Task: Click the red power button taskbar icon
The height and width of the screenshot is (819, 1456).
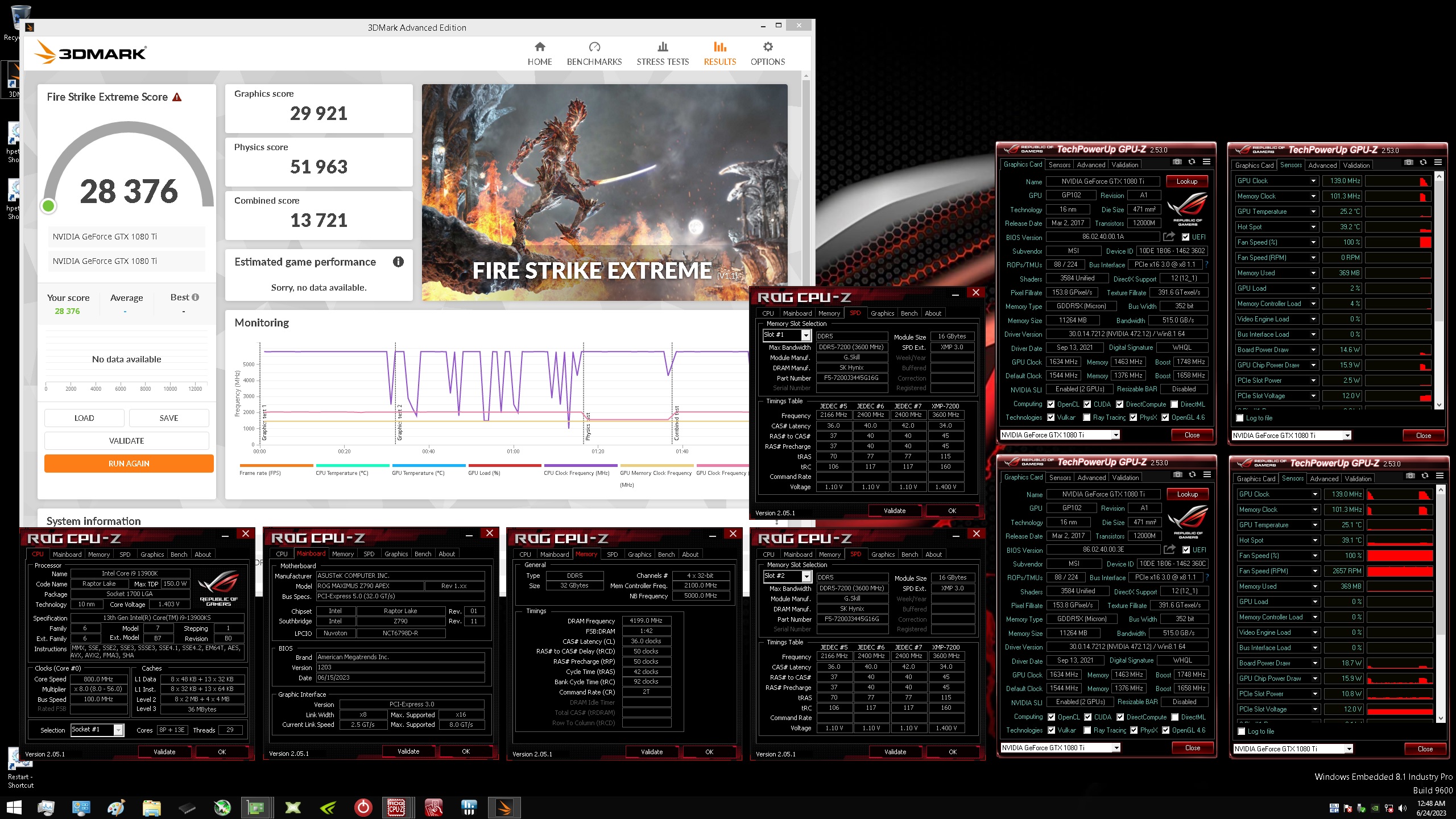Action: [363, 807]
